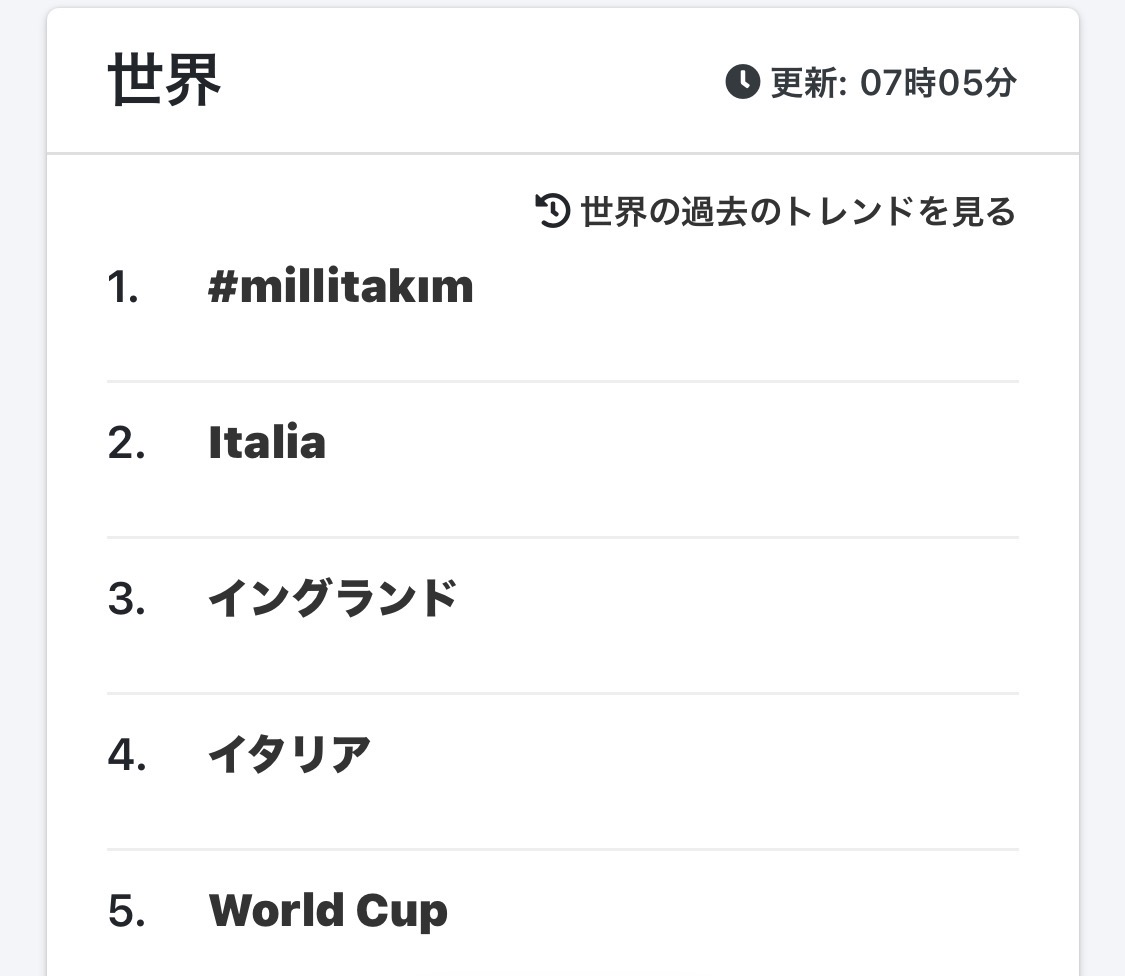This screenshot has height=976, width=1125.
Task: Click rank number 2 beside Italia
Action: (126, 443)
